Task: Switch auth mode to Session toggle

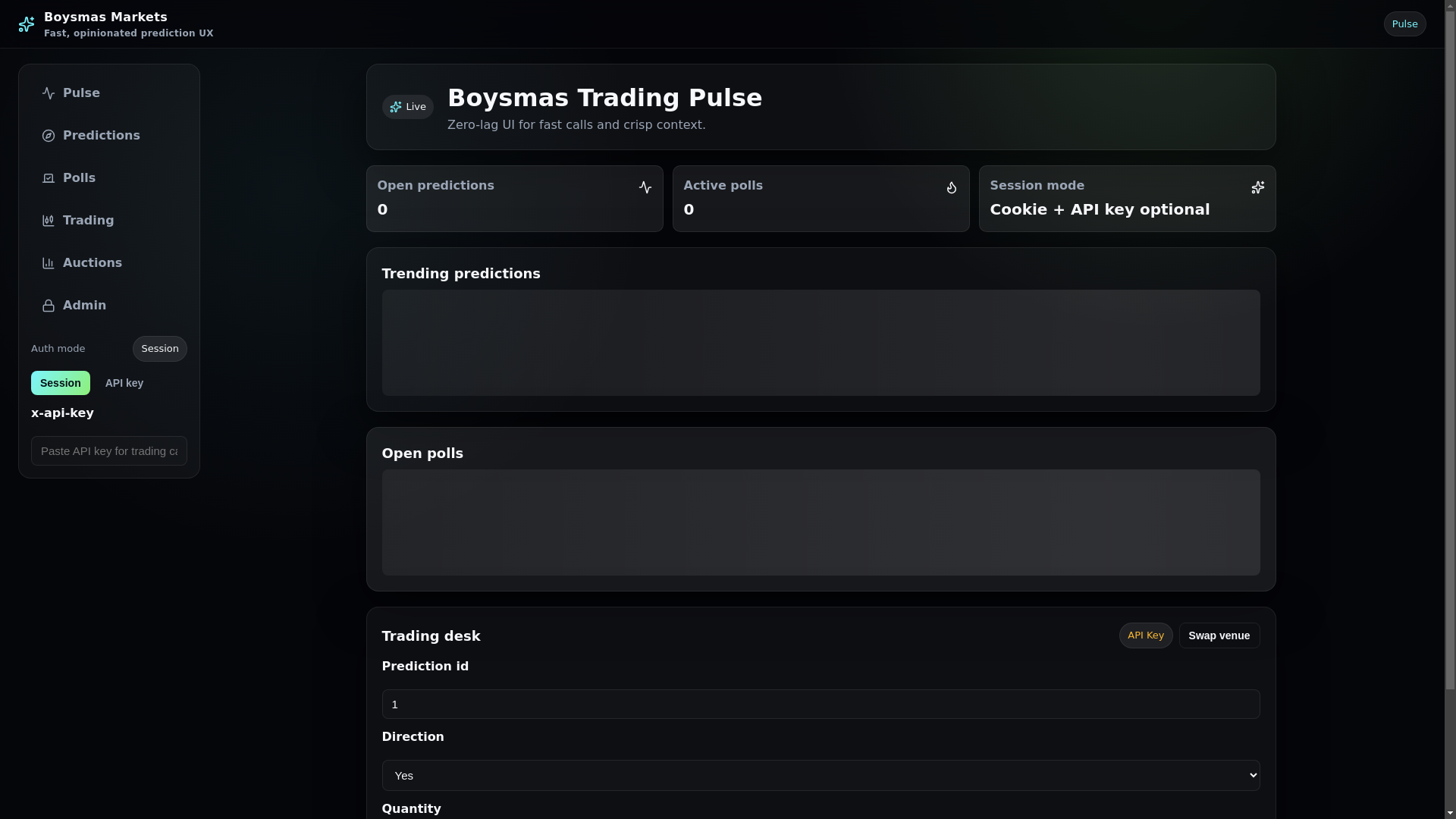Action: tap(60, 383)
